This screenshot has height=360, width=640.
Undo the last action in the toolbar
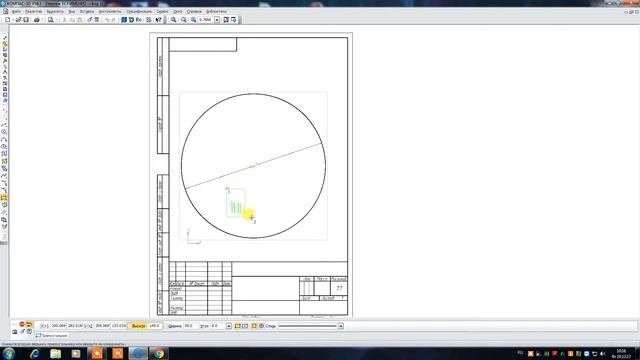click(107, 20)
